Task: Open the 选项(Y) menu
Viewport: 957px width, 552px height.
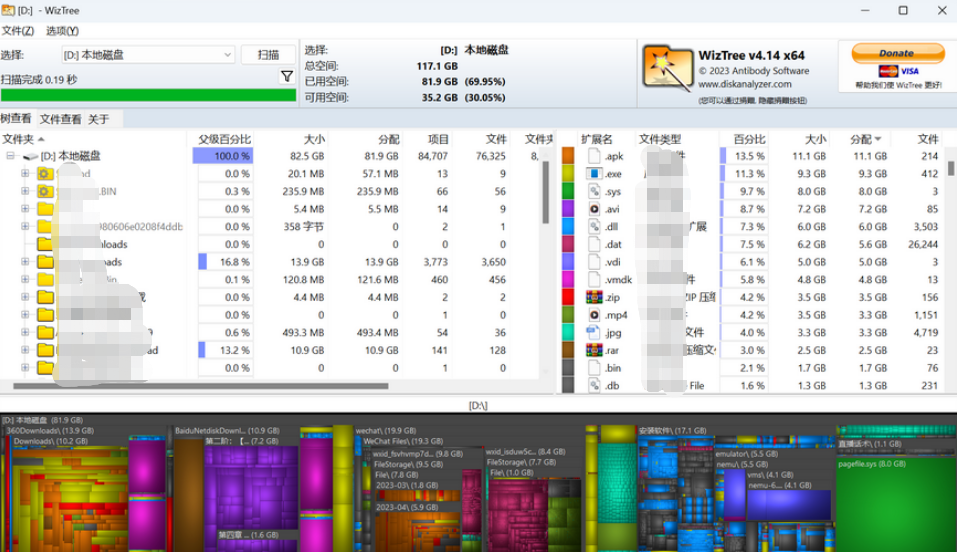Action: click(x=62, y=31)
